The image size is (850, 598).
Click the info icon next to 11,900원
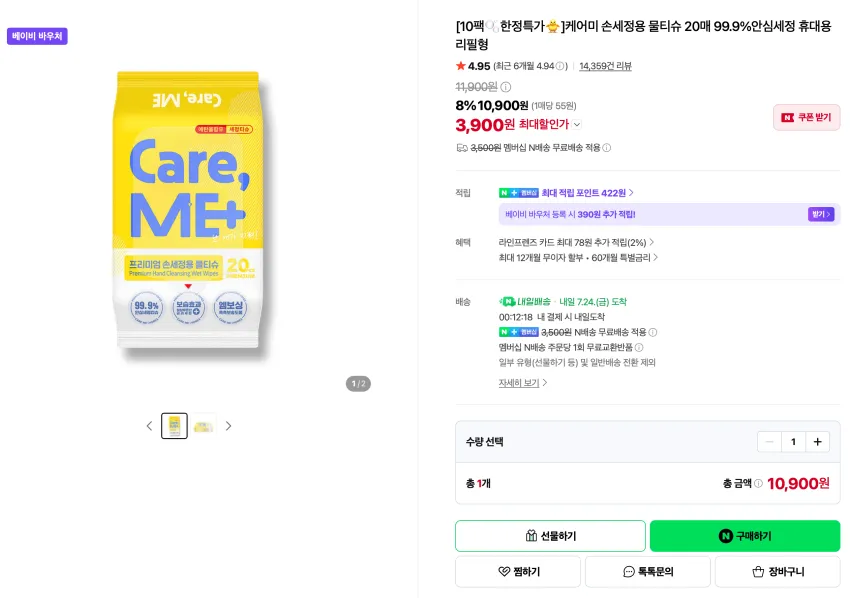505,87
